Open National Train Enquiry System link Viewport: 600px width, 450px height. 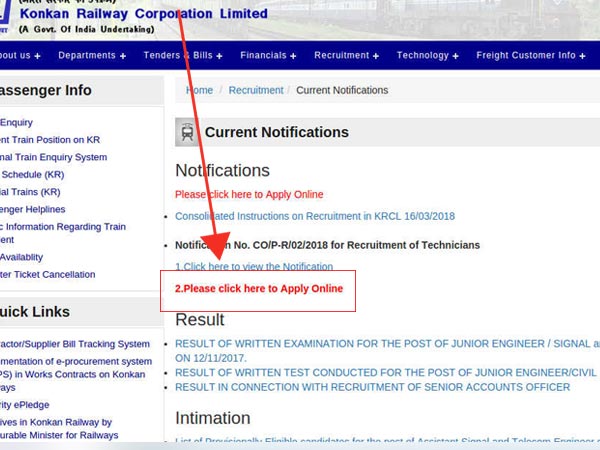coord(53,157)
